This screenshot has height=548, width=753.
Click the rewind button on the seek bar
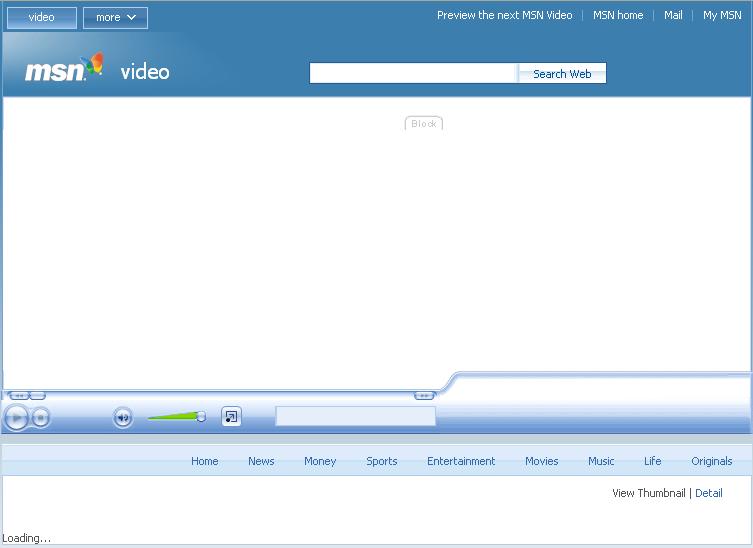(x=19, y=396)
